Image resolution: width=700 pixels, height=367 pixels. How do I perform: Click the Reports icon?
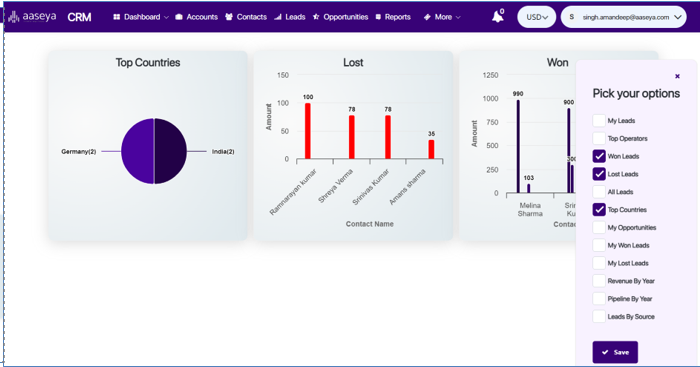(379, 17)
